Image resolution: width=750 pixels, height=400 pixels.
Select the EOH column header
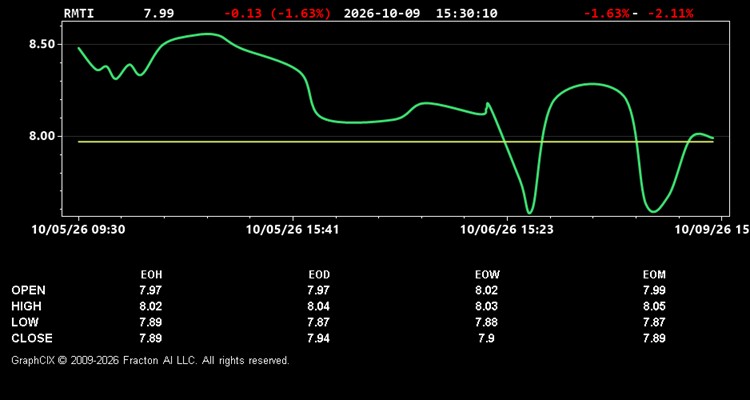[151, 275]
